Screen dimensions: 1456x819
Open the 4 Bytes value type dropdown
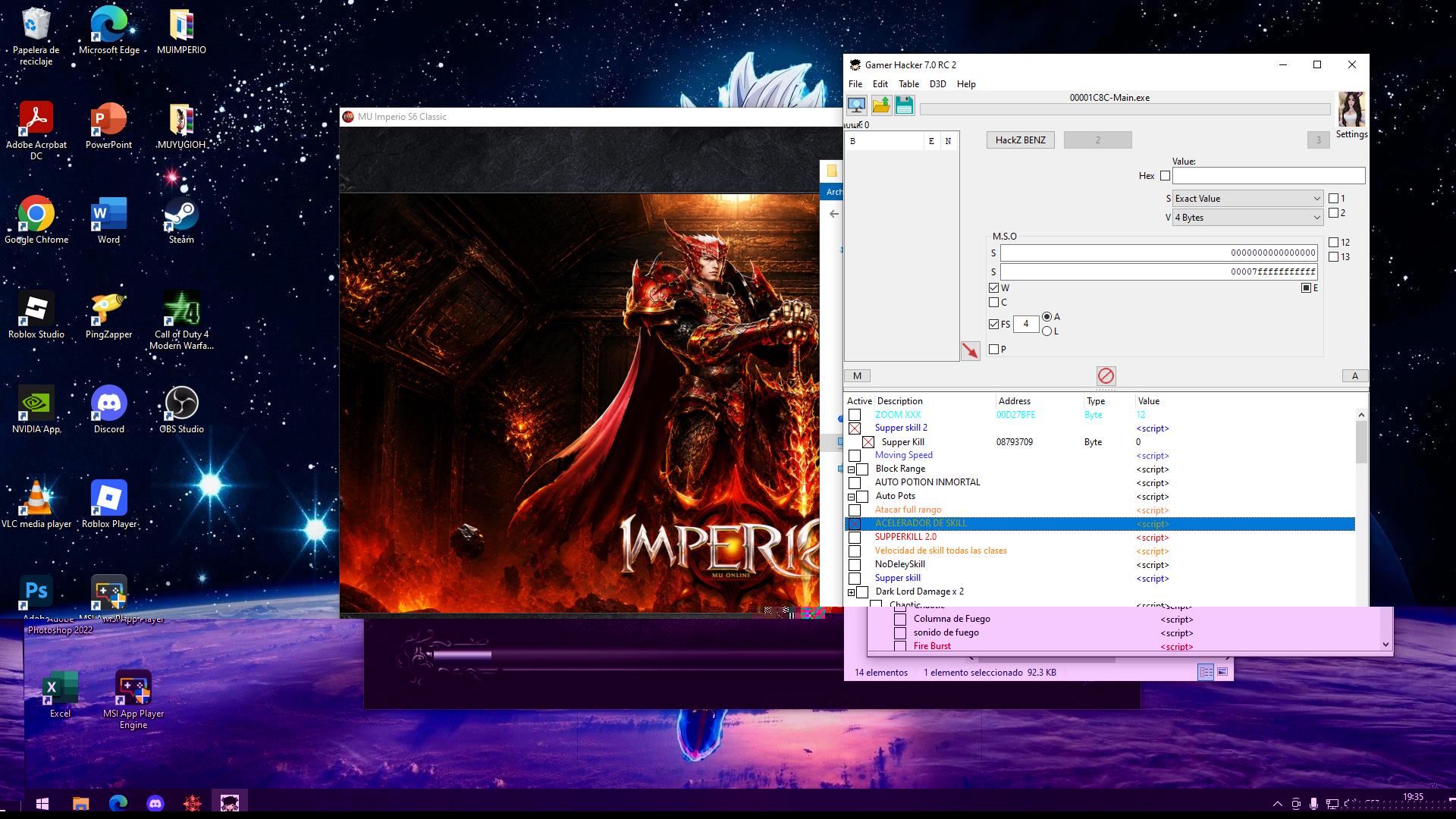click(x=1248, y=218)
